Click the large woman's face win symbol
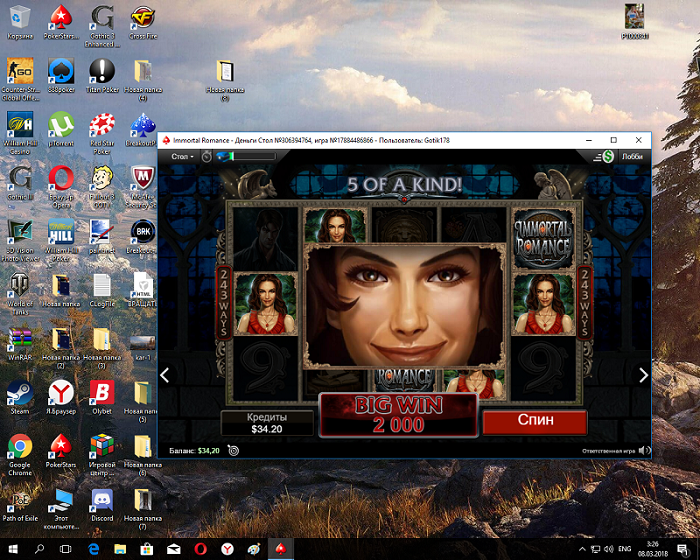The image size is (700, 560). click(404, 306)
